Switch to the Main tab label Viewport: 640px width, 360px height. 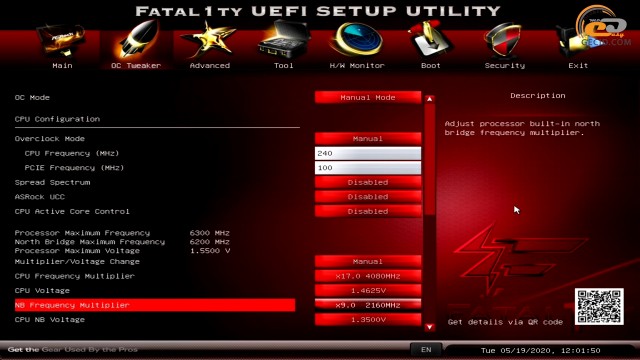(62, 66)
